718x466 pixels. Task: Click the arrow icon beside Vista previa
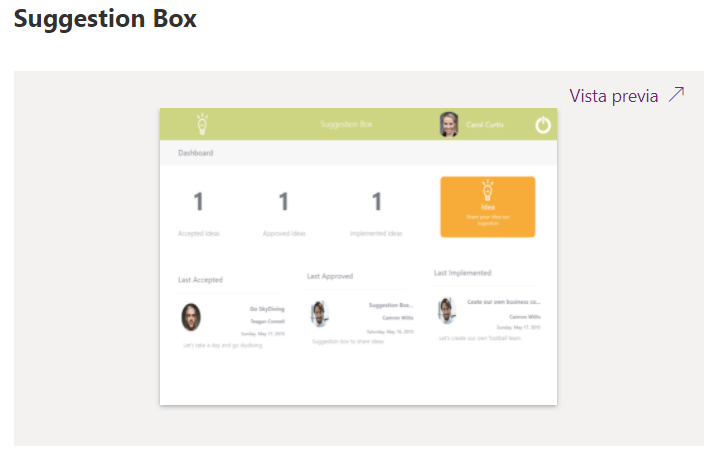677,95
